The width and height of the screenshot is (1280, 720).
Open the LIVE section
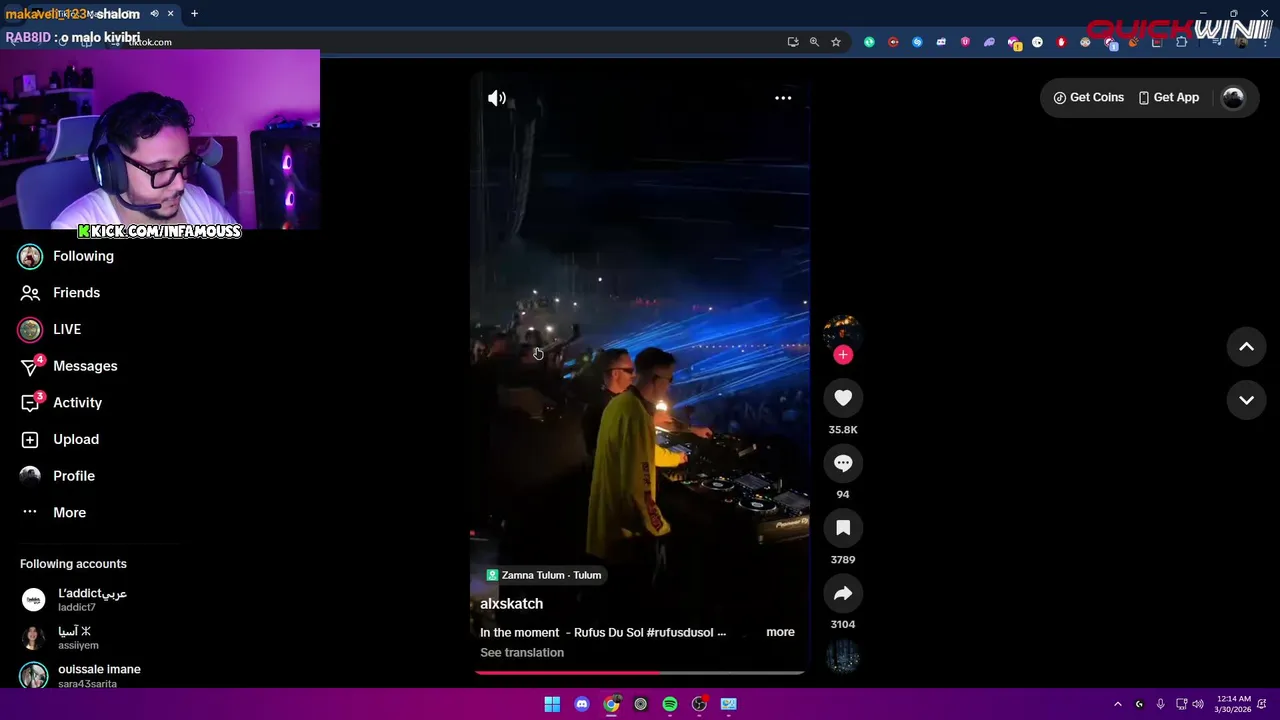click(x=50, y=329)
